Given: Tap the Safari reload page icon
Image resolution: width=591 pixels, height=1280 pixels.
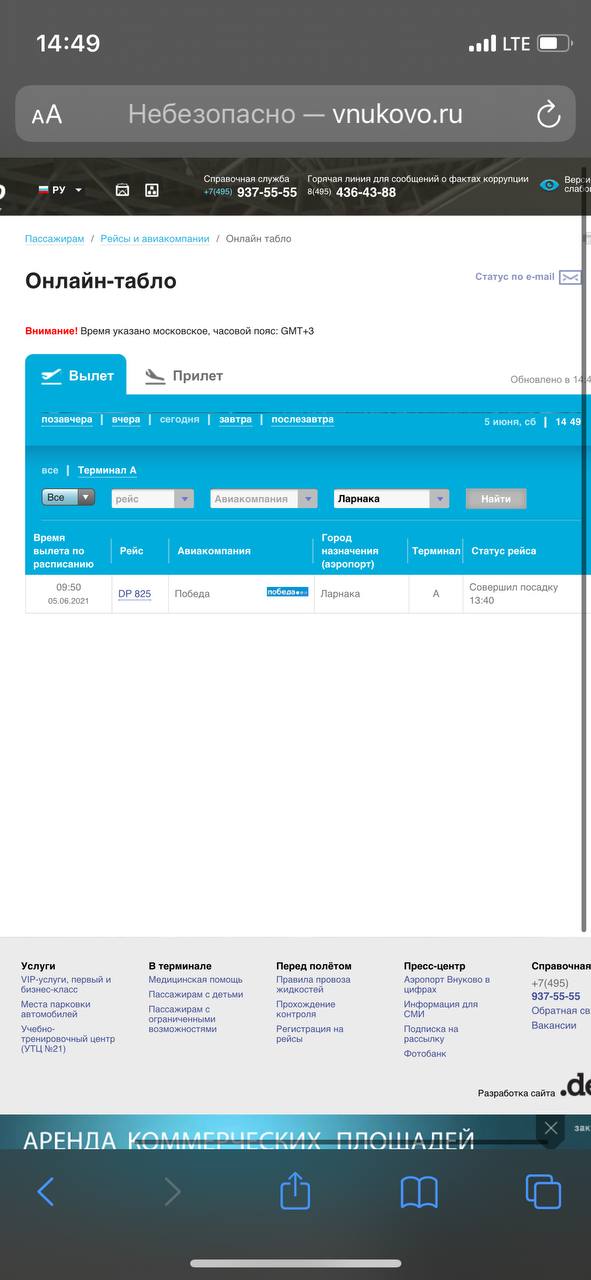Looking at the screenshot, I should (x=548, y=114).
